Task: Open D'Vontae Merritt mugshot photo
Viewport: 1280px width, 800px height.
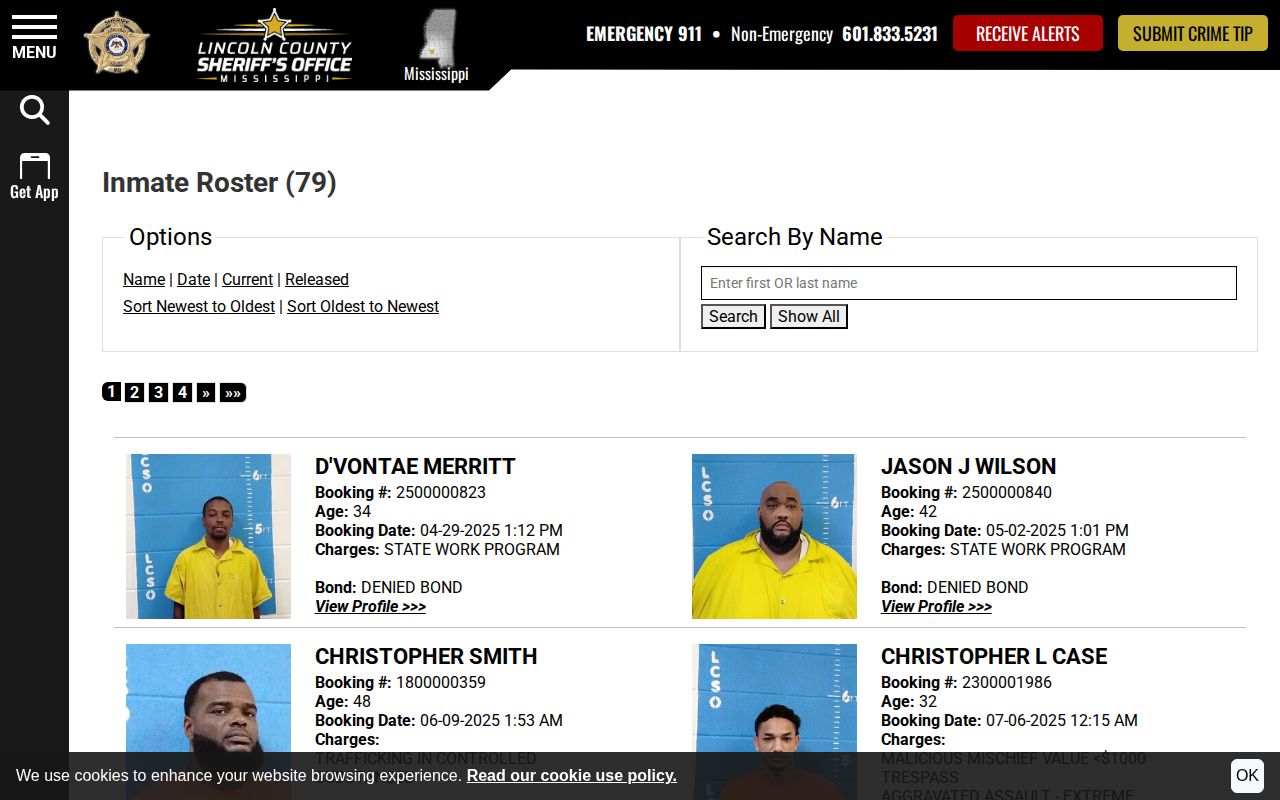Action: pos(208,536)
